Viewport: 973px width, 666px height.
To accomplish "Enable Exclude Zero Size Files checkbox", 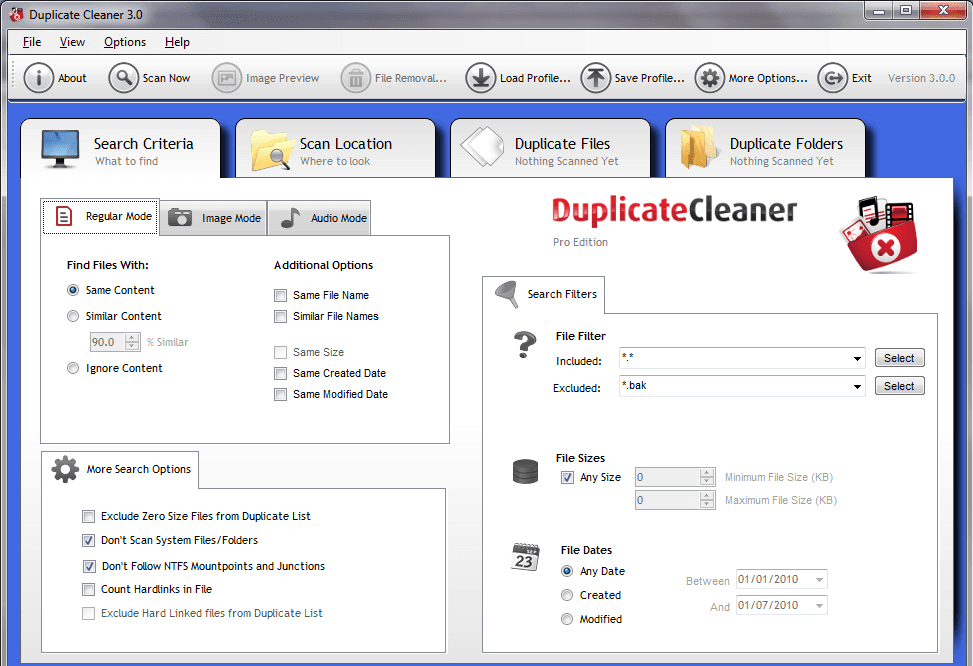I will (89, 516).
